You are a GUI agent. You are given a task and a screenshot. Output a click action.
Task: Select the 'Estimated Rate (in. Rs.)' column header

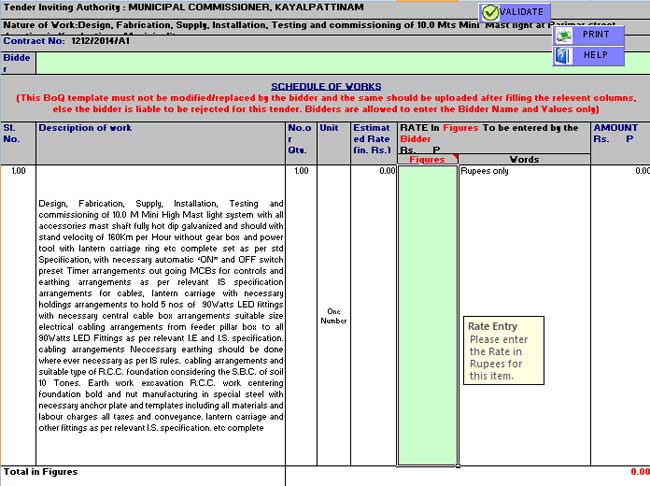click(x=374, y=143)
